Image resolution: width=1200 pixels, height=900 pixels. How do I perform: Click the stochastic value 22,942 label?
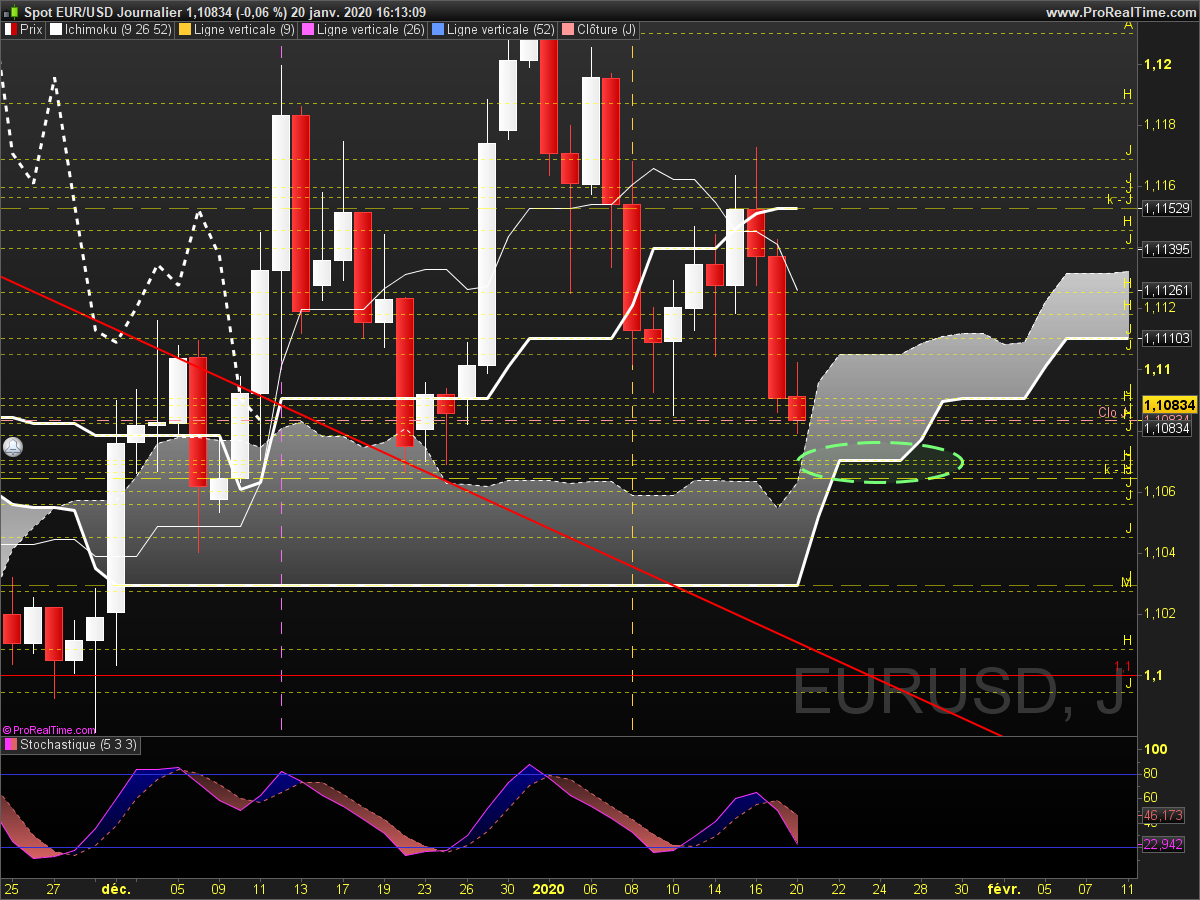1163,845
